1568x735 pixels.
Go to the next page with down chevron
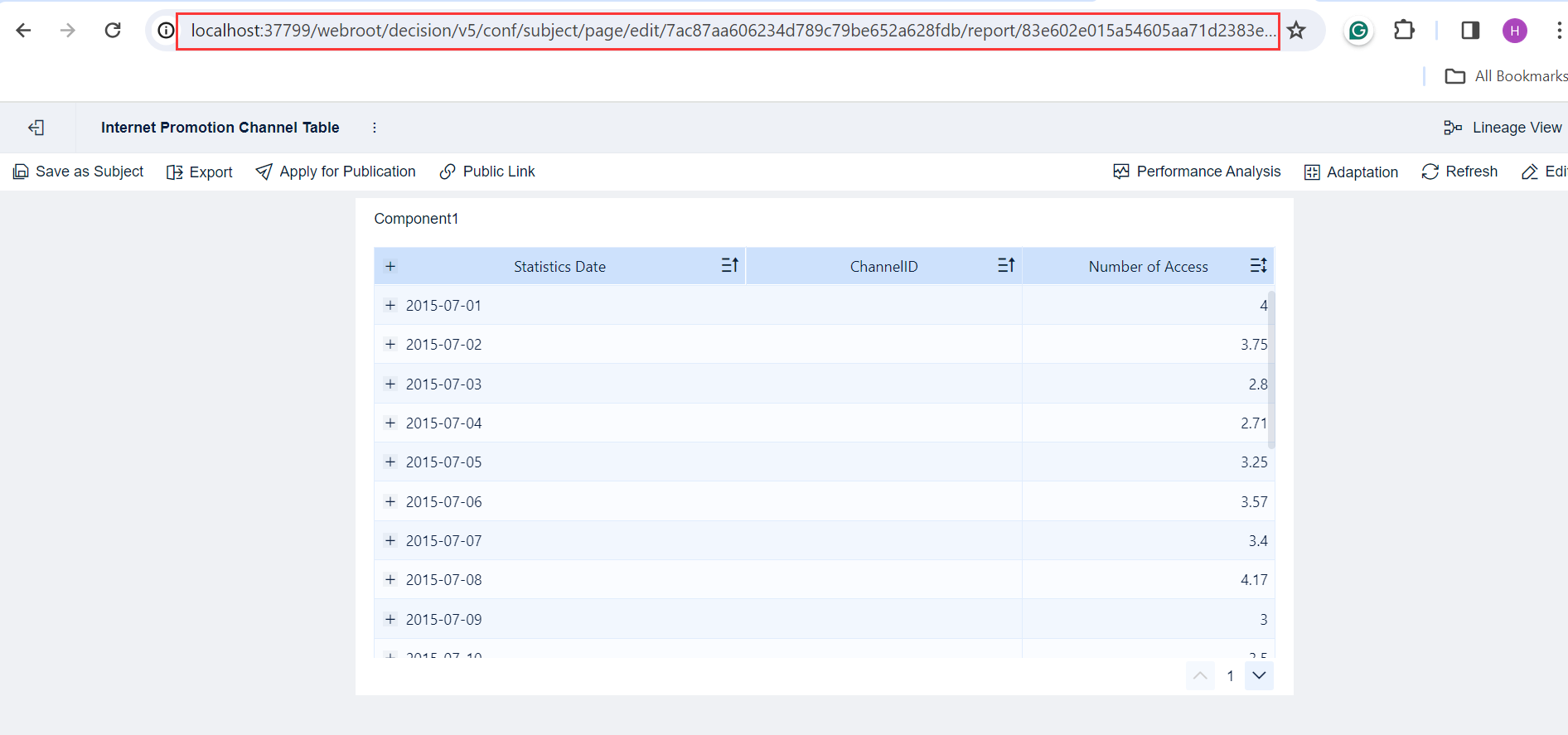tap(1259, 675)
